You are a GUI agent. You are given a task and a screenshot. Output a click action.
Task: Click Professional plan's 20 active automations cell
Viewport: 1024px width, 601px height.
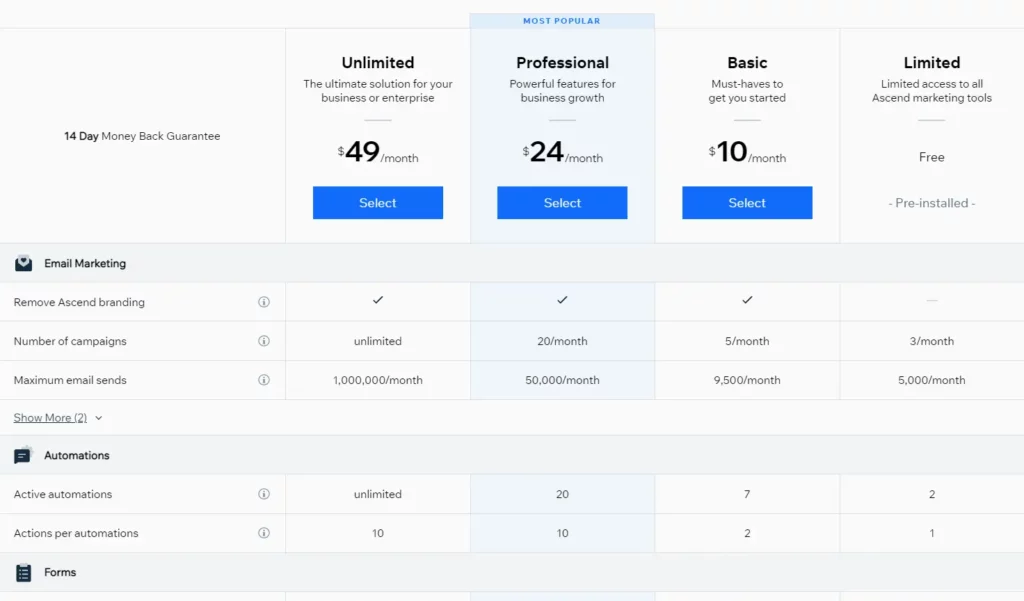click(562, 494)
